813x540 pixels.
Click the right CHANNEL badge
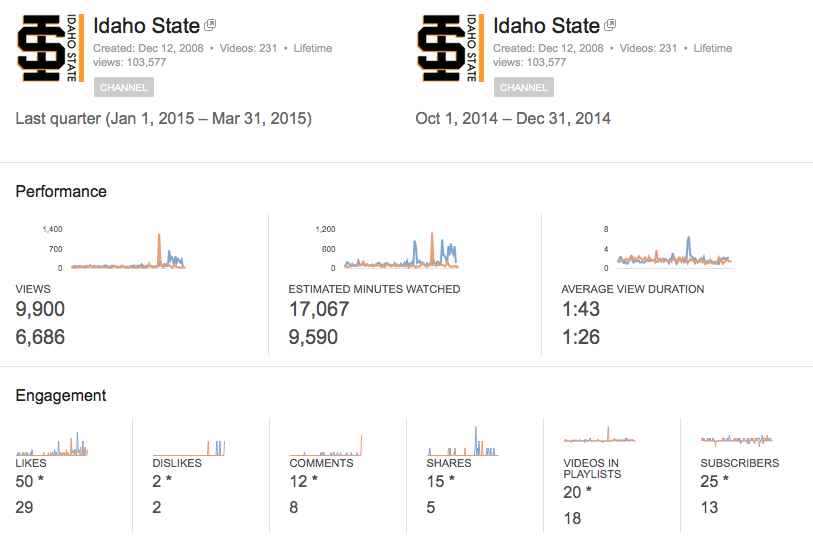tap(524, 87)
